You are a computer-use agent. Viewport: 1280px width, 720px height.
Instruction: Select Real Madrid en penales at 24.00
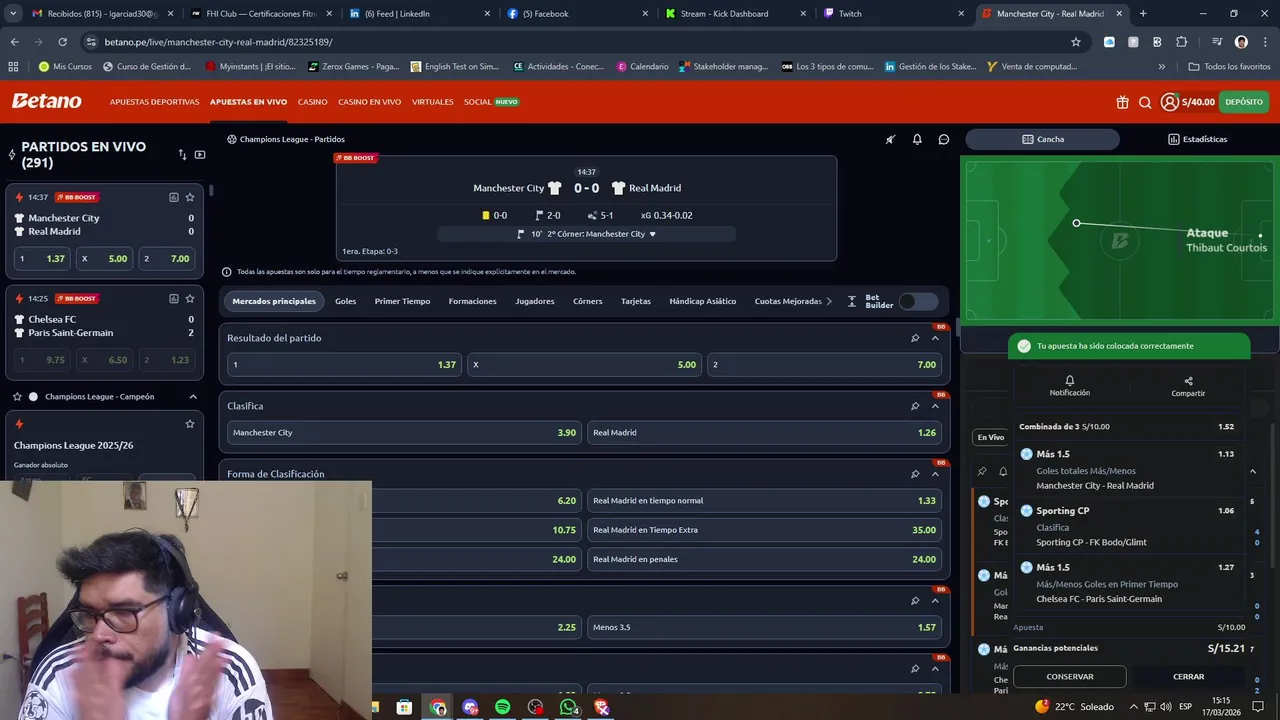click(x=764, y=559)
